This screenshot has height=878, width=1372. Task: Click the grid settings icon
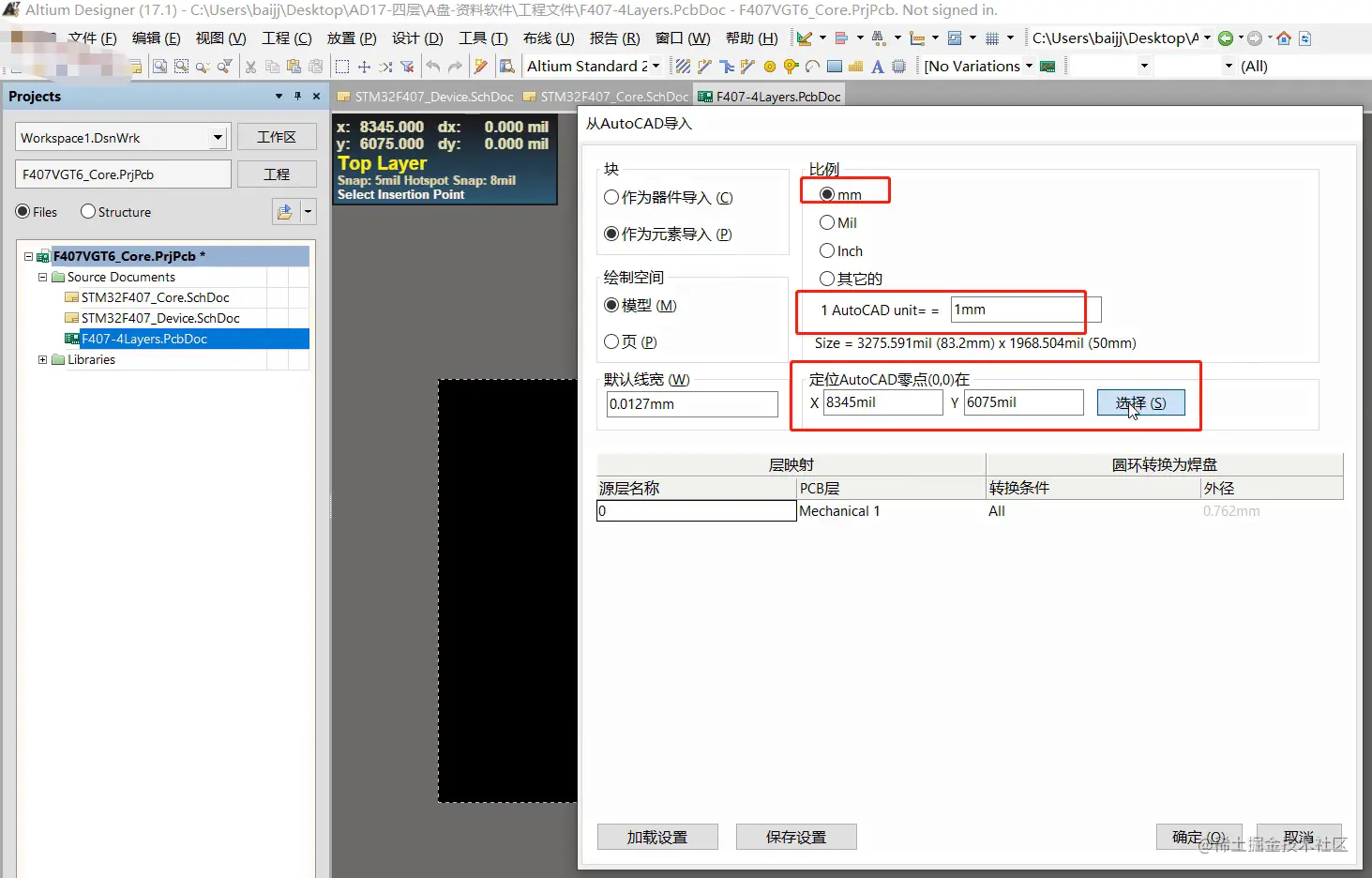tap(992, 38)
